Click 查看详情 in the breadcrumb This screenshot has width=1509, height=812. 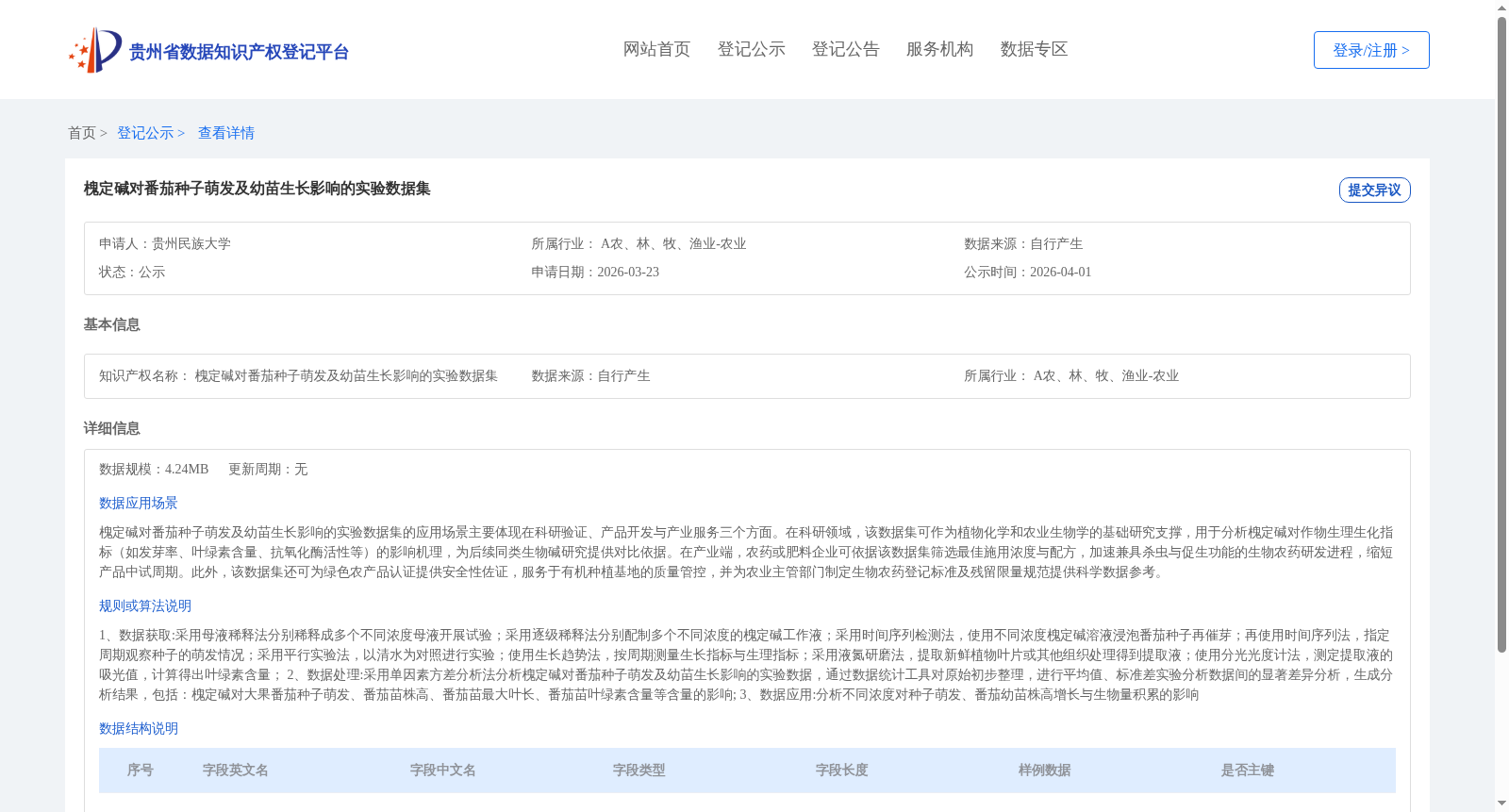[x=226, y=133]
